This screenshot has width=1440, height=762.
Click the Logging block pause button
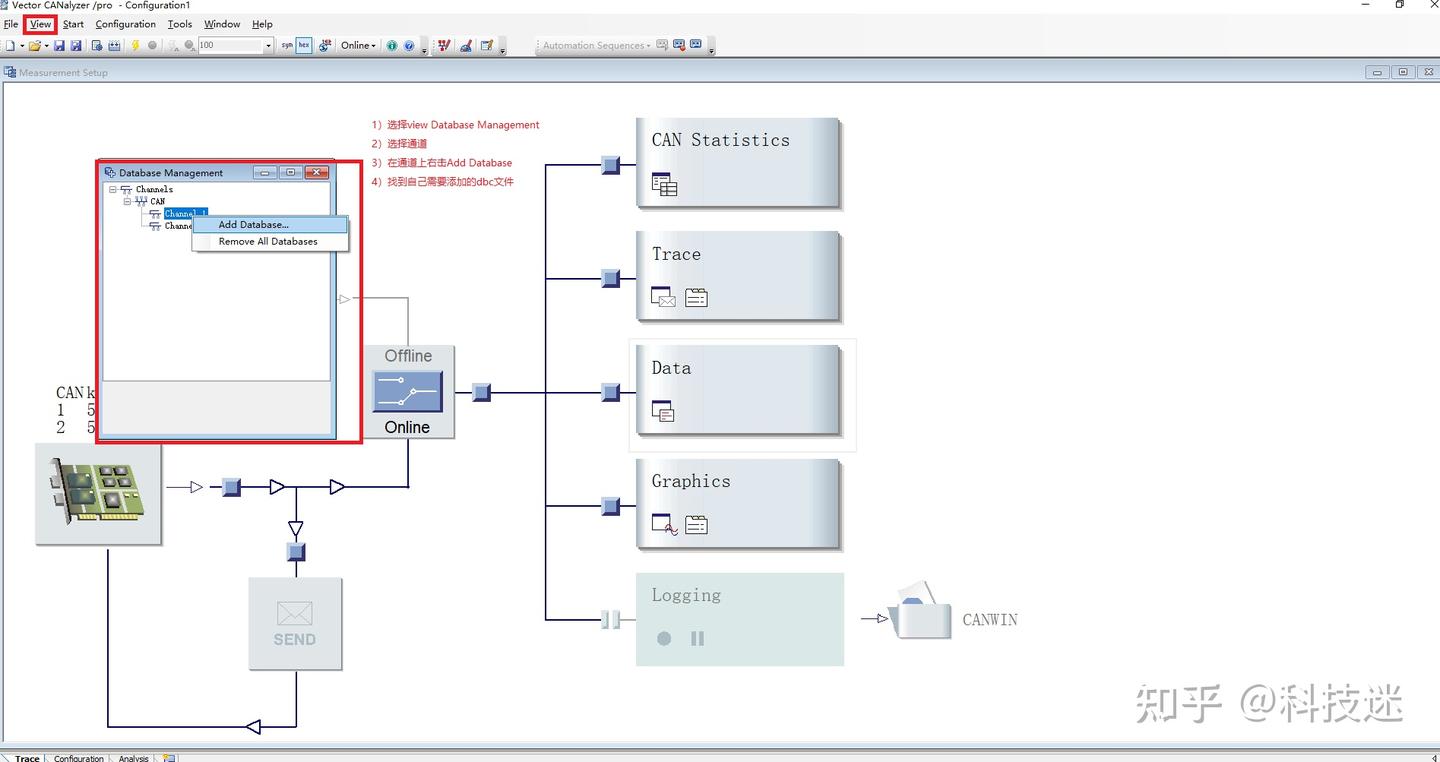(697, 638)
